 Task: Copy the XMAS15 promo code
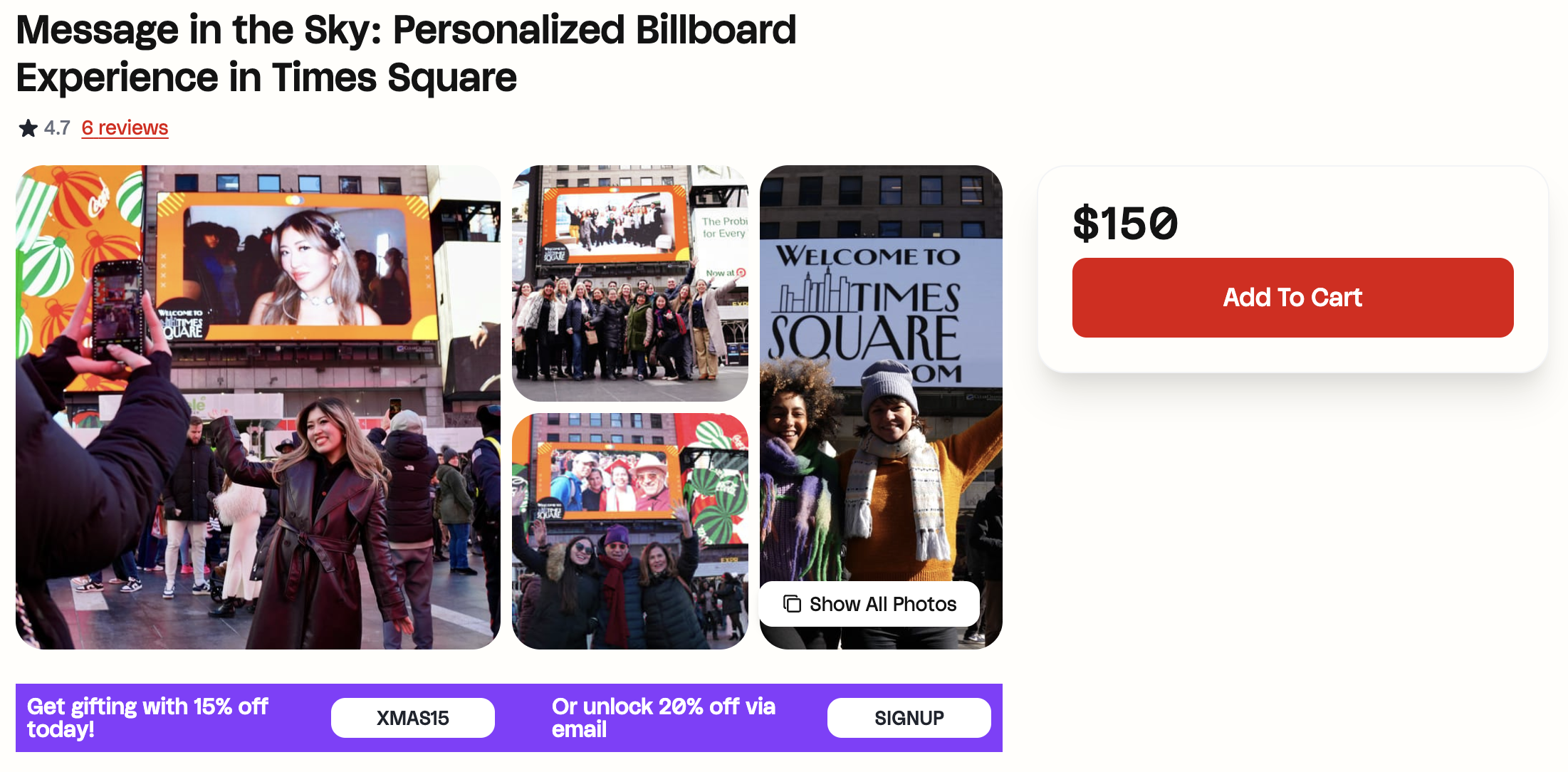[412, 718]
